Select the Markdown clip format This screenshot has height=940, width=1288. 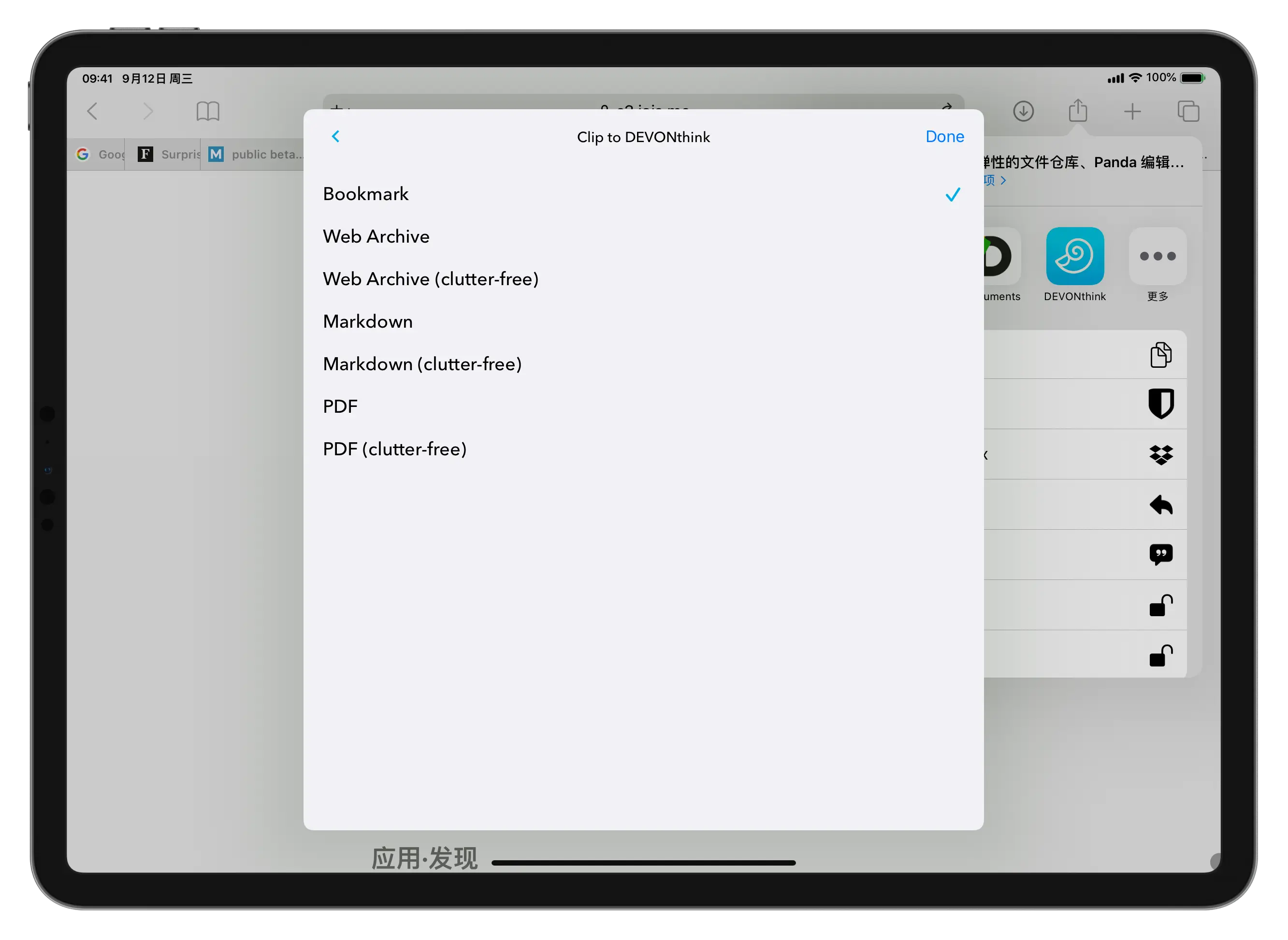pyautogui.click(x=643, y=321)
